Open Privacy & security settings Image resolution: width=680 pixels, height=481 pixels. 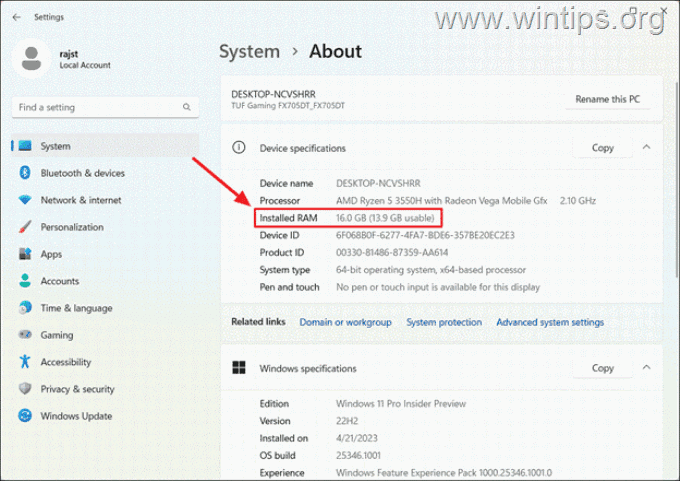(x=105, y=389)
